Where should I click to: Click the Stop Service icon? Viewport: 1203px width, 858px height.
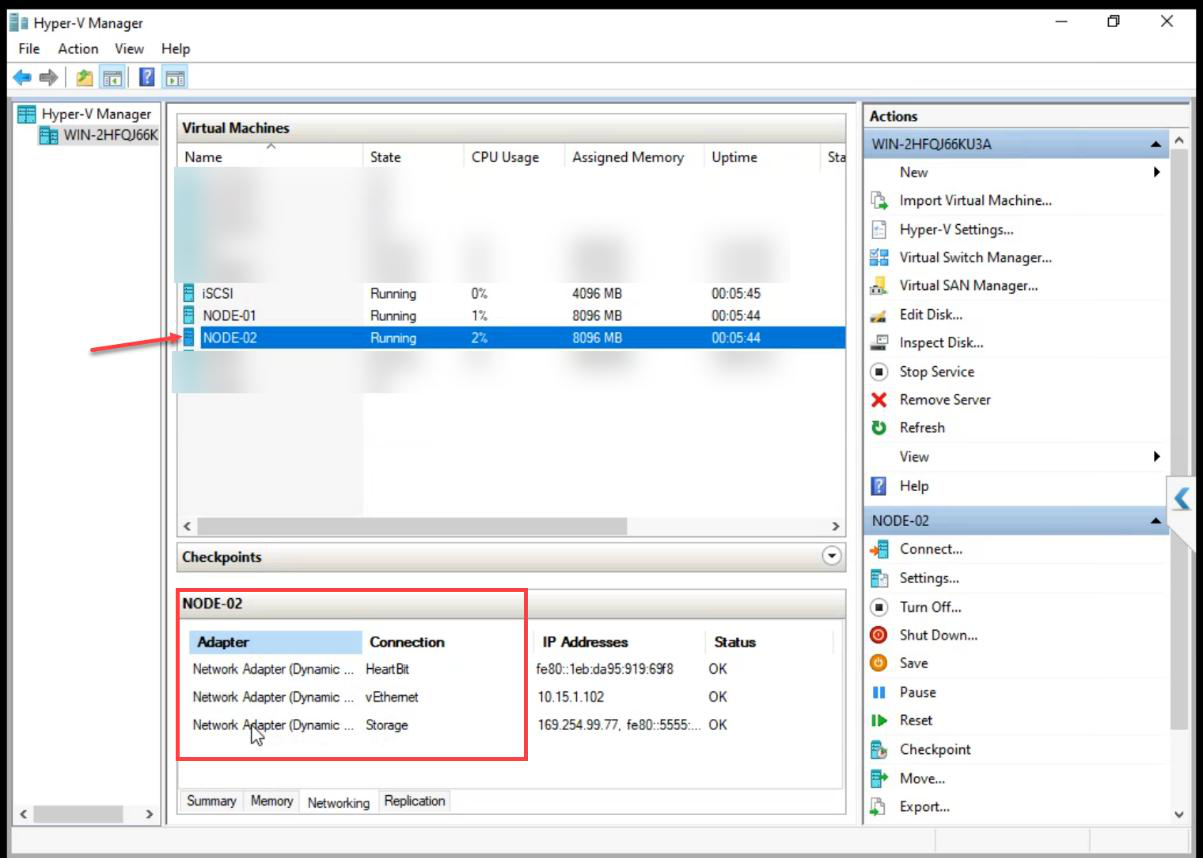tap(879, 371)
